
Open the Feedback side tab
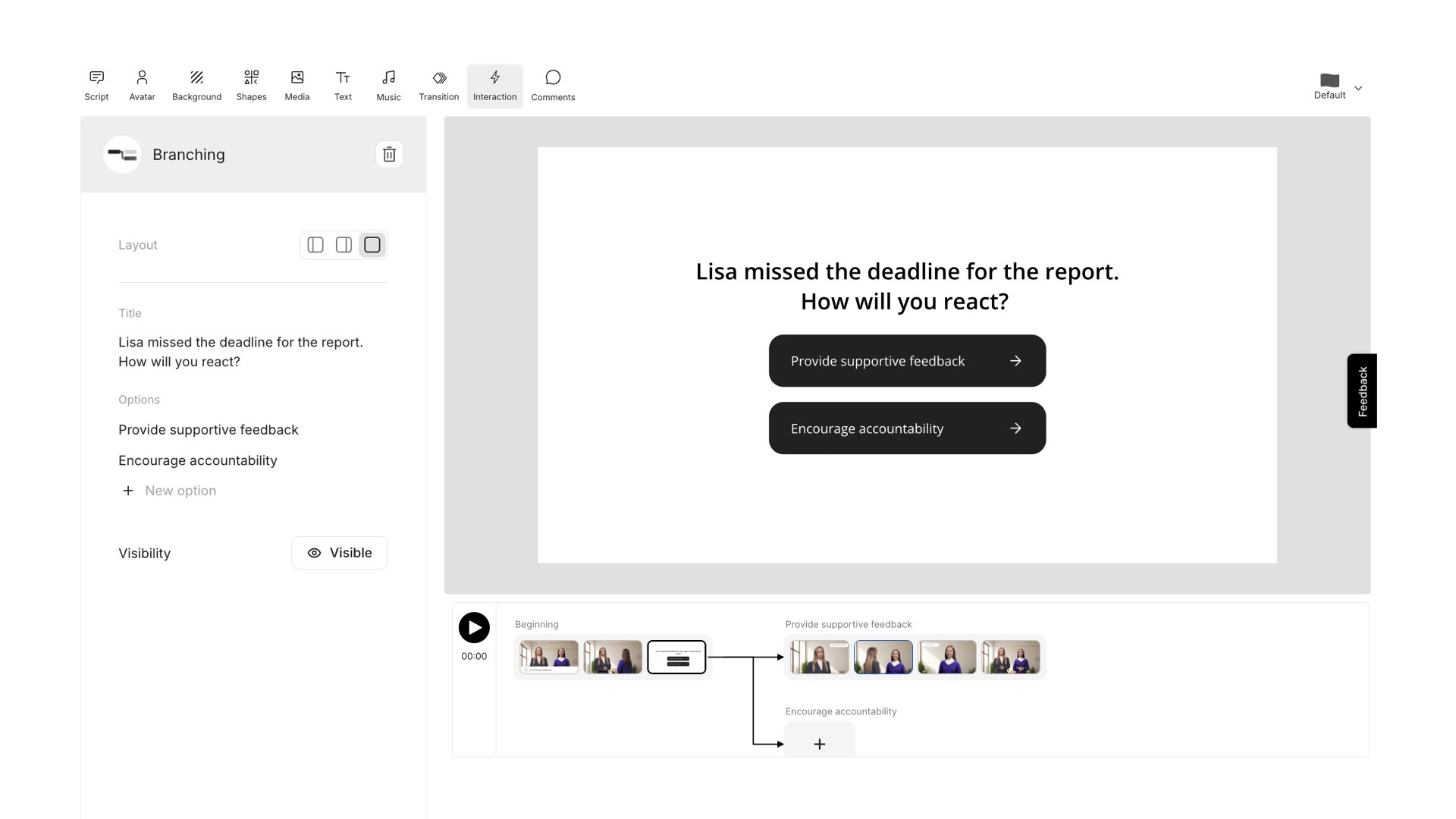click(x=1362, y=391)
